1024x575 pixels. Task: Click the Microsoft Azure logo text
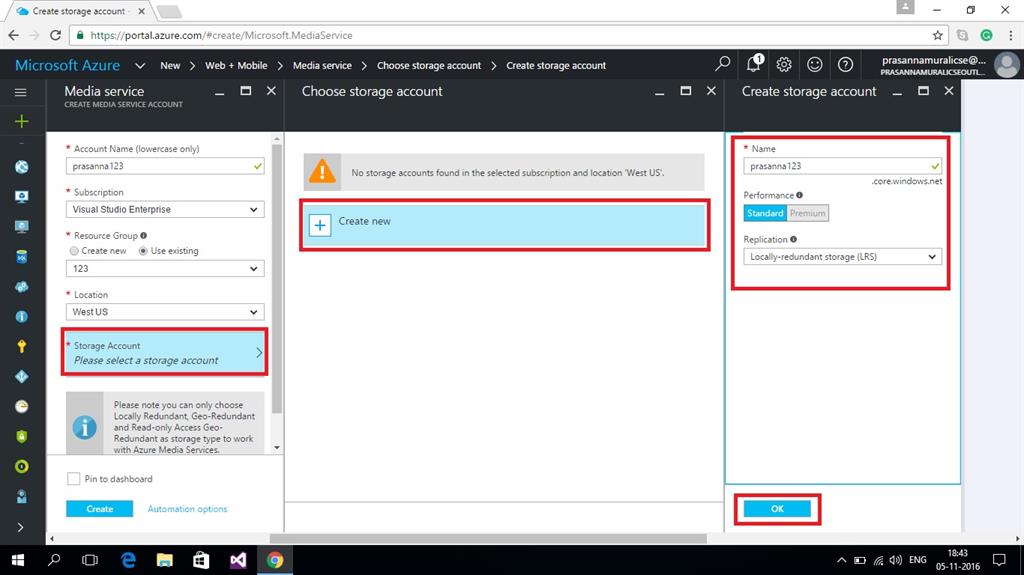67,65
